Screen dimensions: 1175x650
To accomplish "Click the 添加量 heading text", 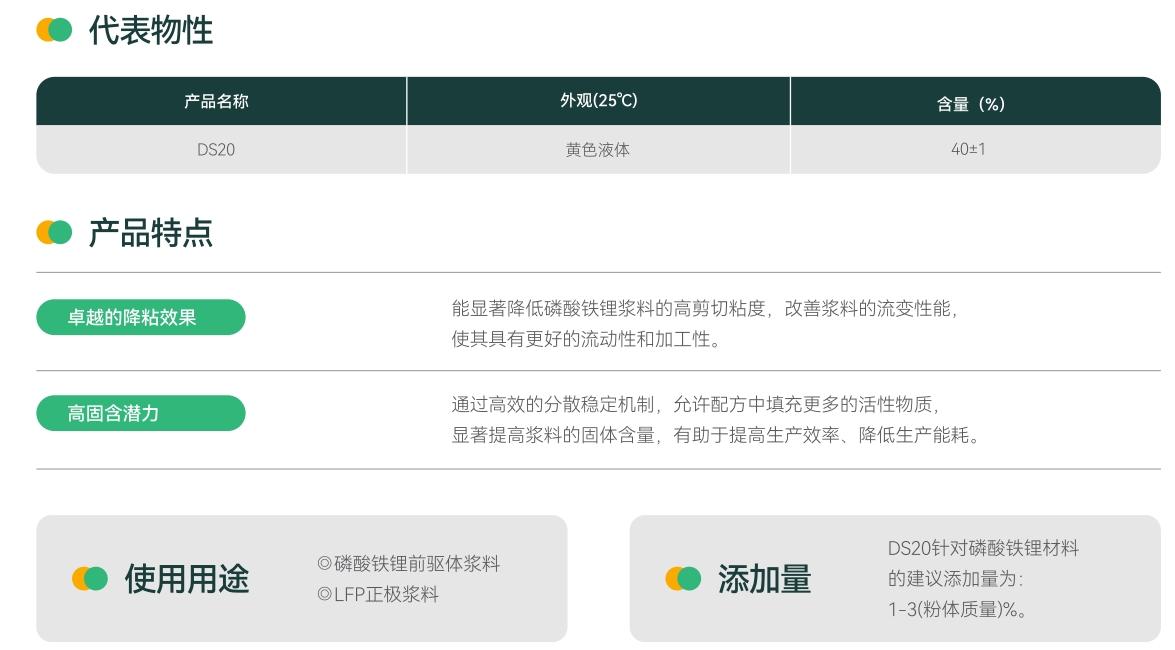I will 764,578.
